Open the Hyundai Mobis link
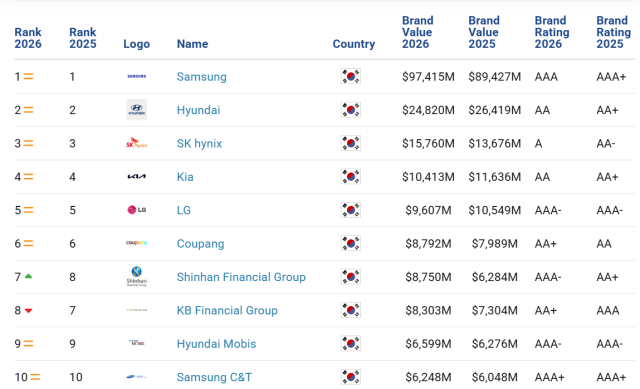This screenshot has width=640, height=389. 216,344
